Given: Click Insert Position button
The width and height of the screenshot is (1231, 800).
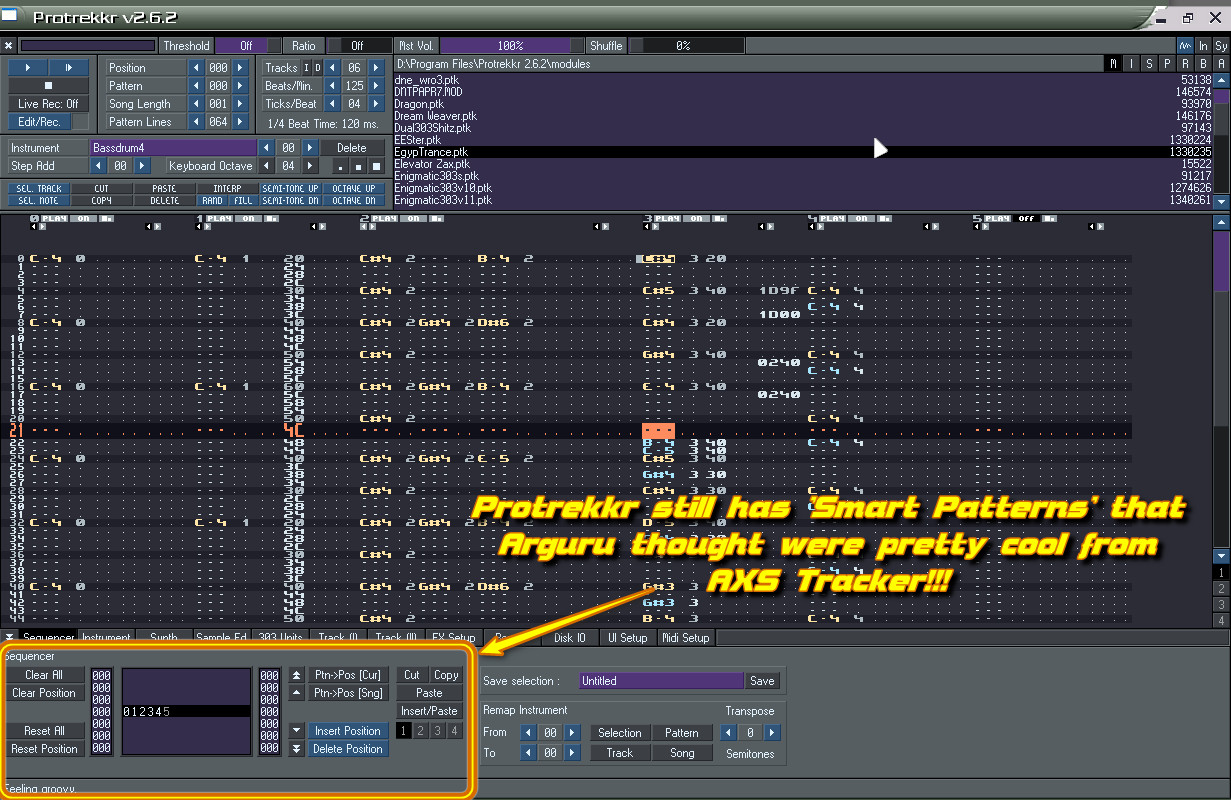Looking at the screenshot, I should click(347, 731).
